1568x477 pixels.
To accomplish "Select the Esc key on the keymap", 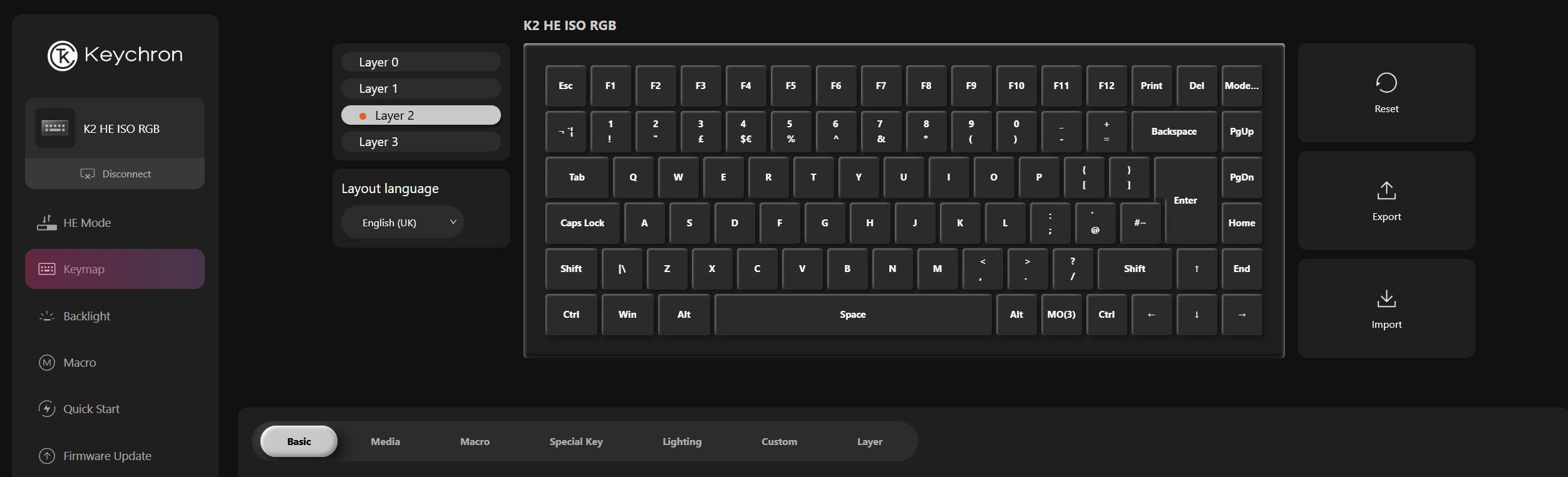I will (x=565, y=85).
